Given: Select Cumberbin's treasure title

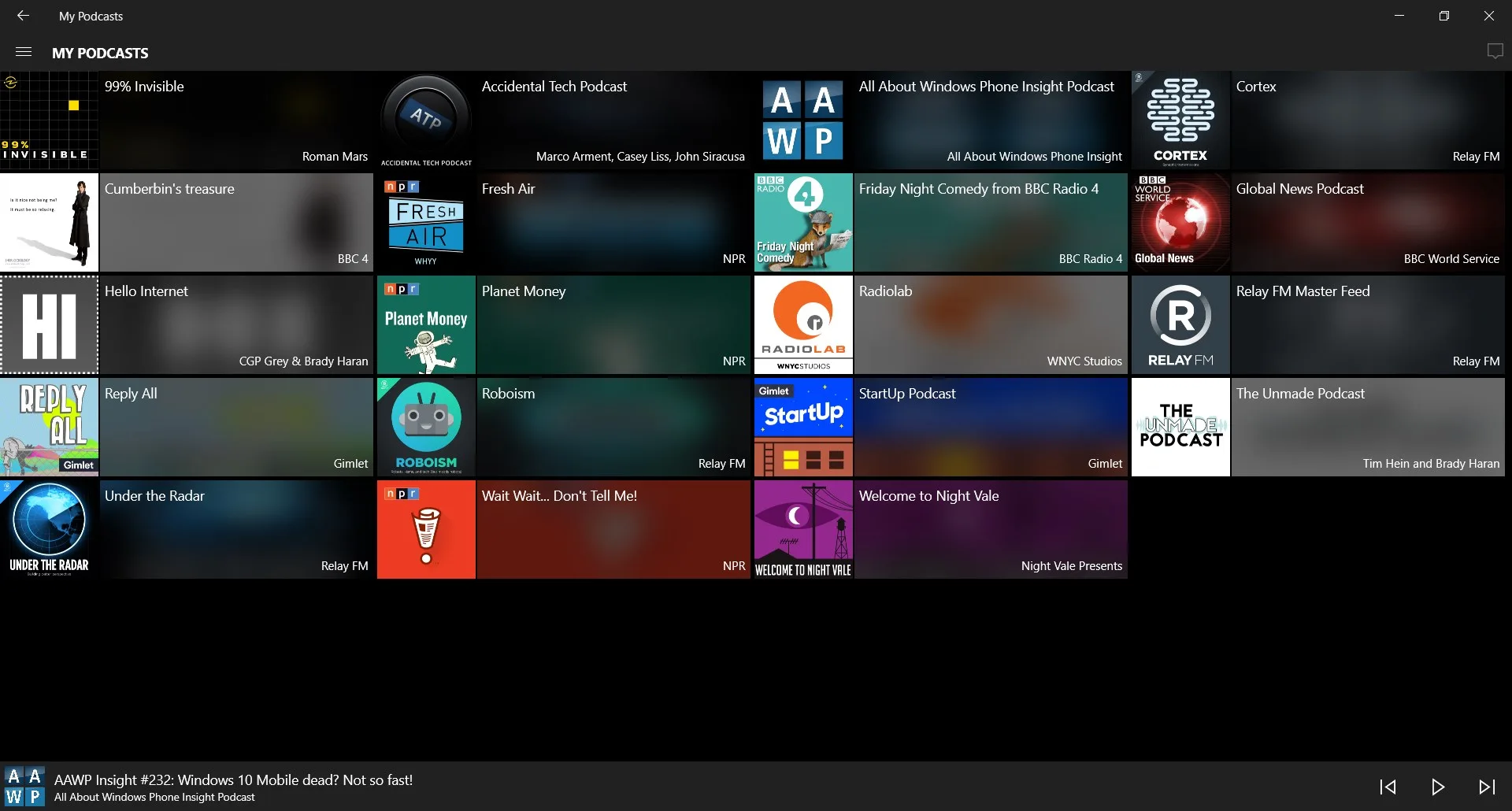Looking at the screenshot, I should pyautogui.click(x=169, y=189).
